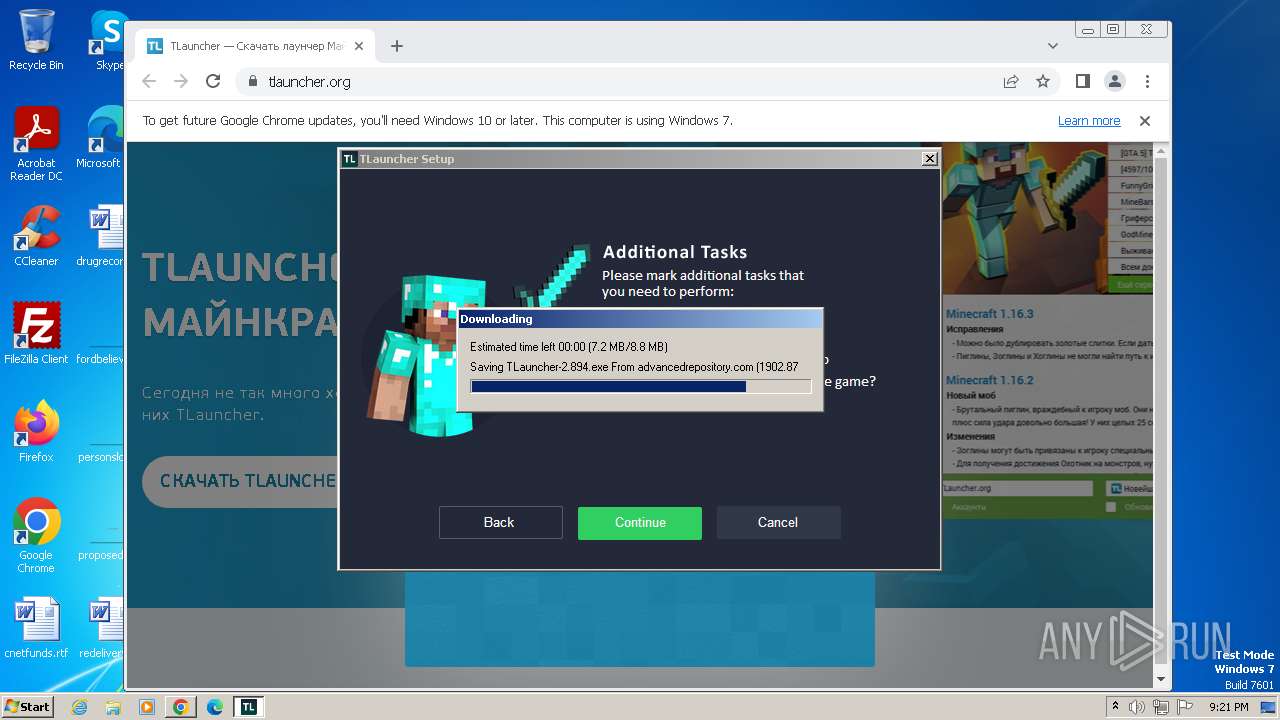
Task: Open Firefox desktop icon
Action: [36, 431]
